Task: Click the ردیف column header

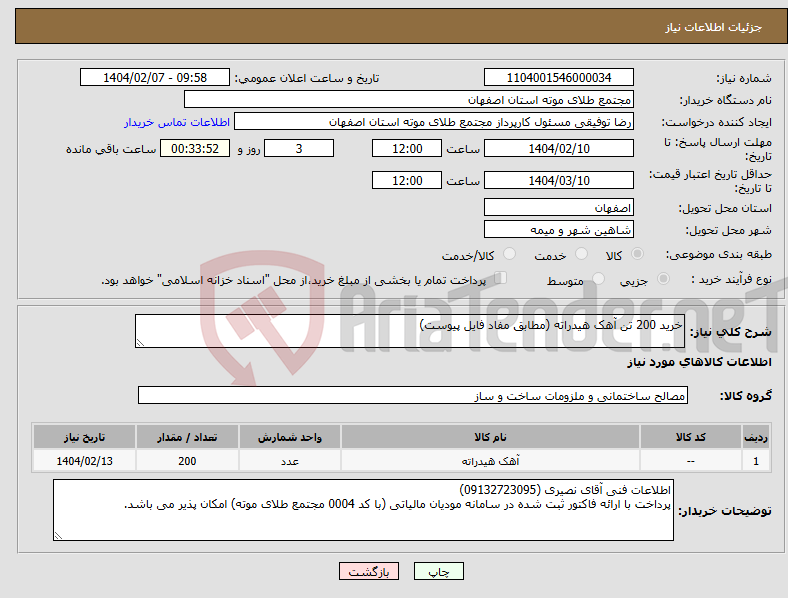Action: coord(756,437)
